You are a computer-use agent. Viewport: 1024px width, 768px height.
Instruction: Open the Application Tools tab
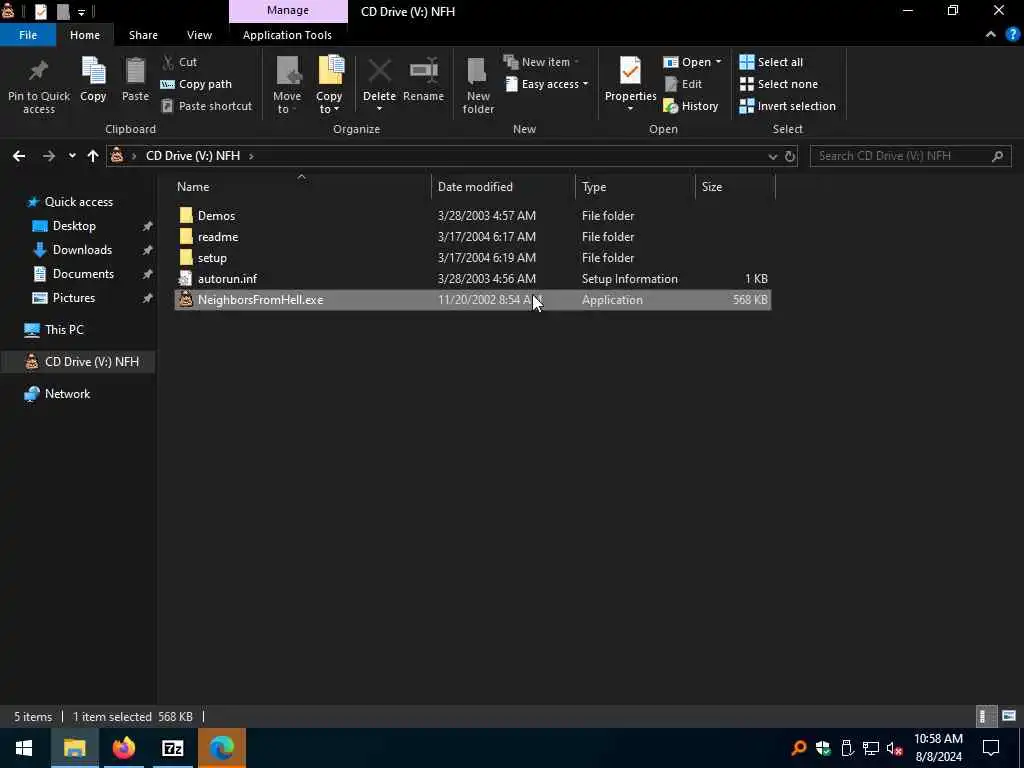pyautogui.click(x=287, y=35)
